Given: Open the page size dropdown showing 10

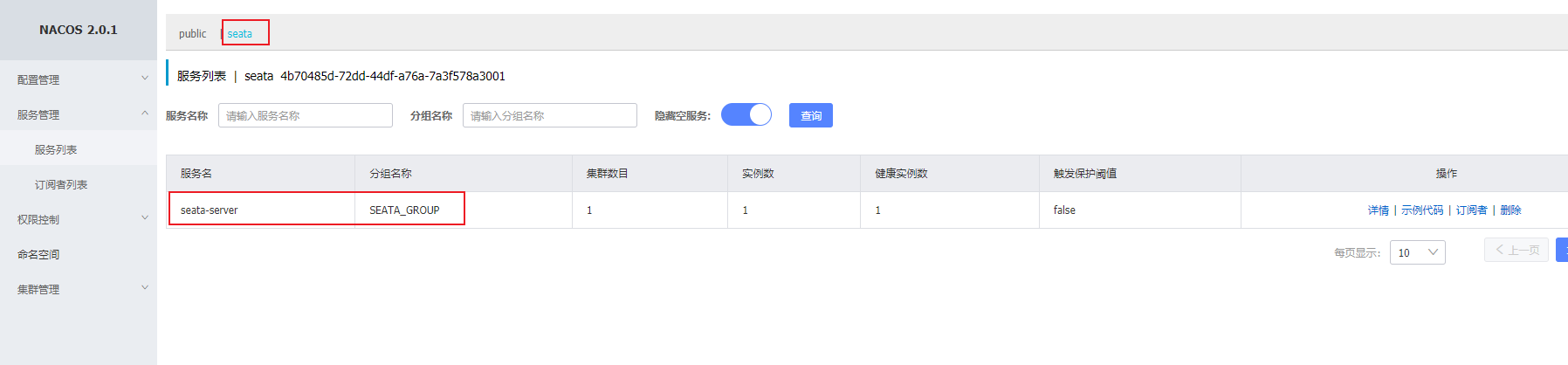Looking at the screenshot, I should (1417, 252).
